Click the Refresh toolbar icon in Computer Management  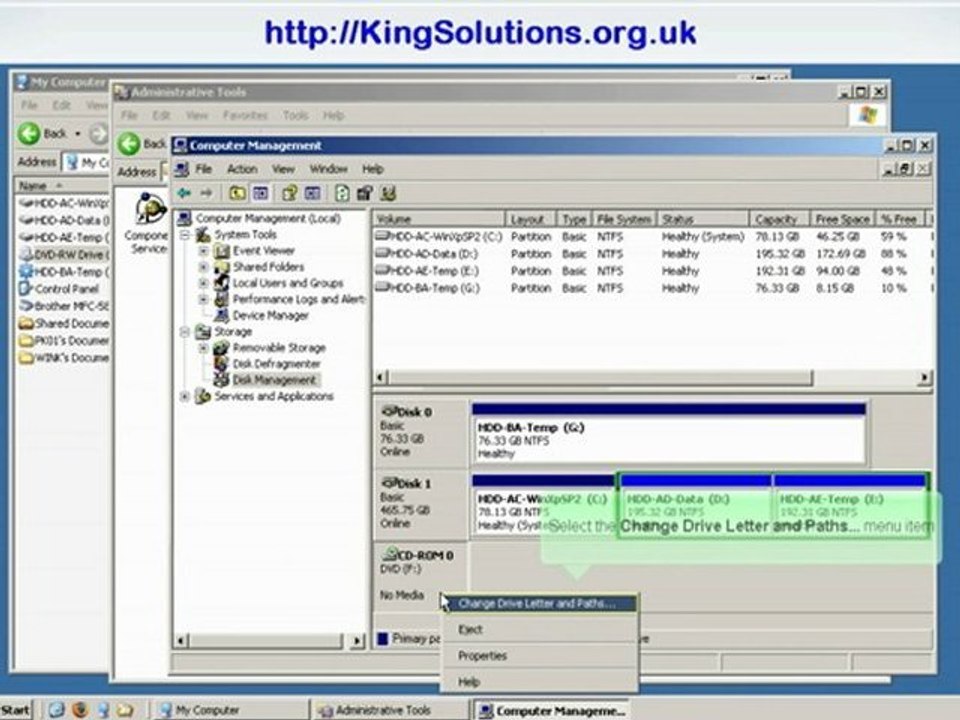coord(342,193)
